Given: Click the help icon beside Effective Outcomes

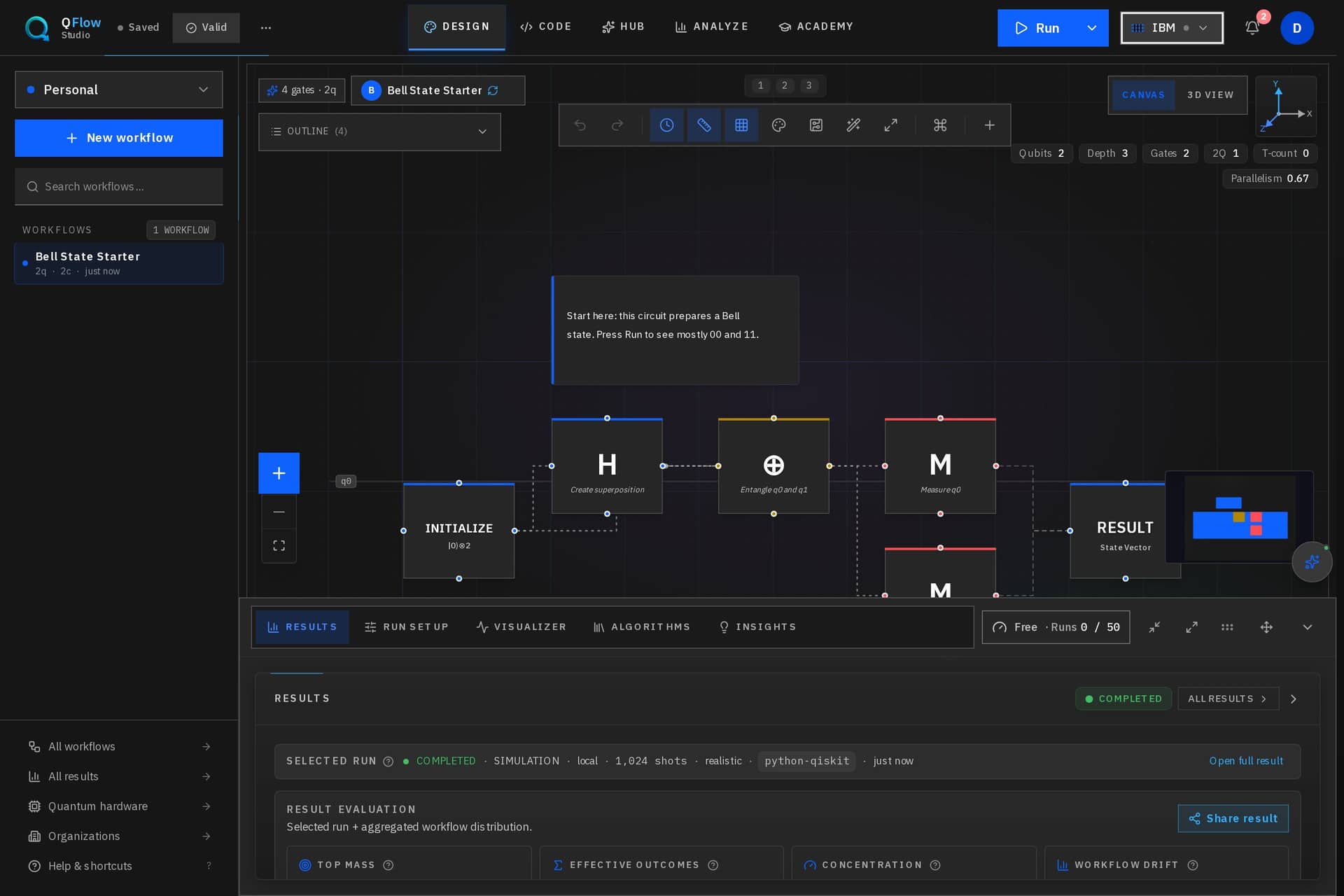Looking at the screenshot, I should coord(713,865).
